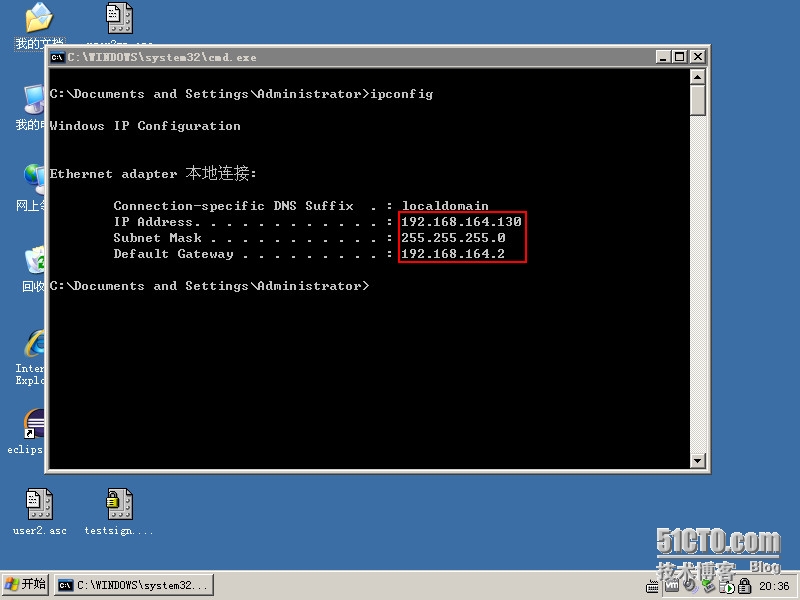The width and height of the screenshot is (800, 600).
Task: Click the VMware Tools tray icon
Action: pyautogui.click(x=671, y=585)
